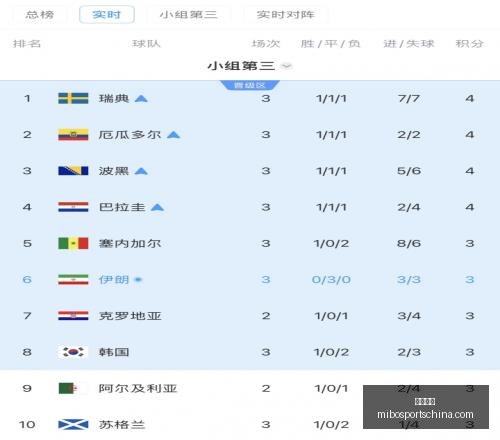
Task: Select rank number 9 for 阿尔及利亚
Action: (x=27, y=388)
